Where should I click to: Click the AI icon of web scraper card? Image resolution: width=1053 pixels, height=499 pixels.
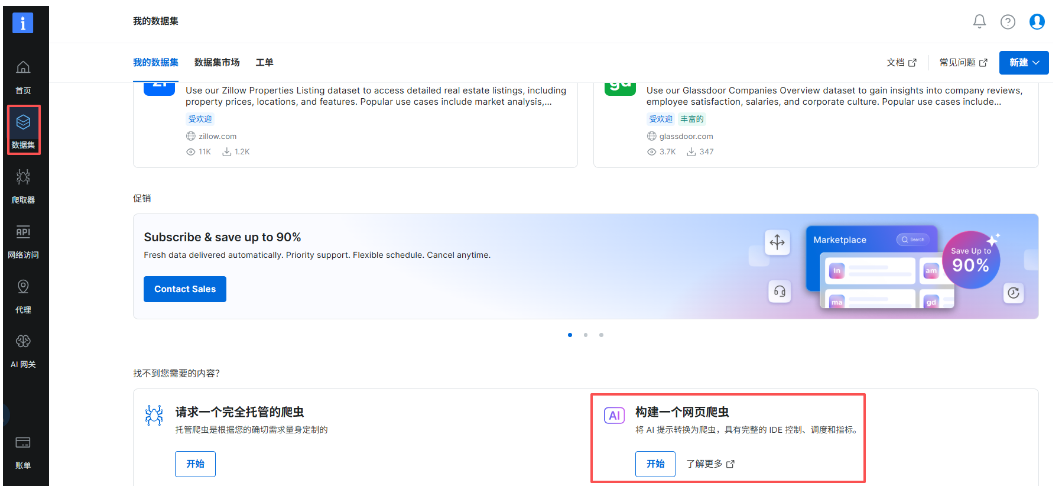[x=614, y=416]
